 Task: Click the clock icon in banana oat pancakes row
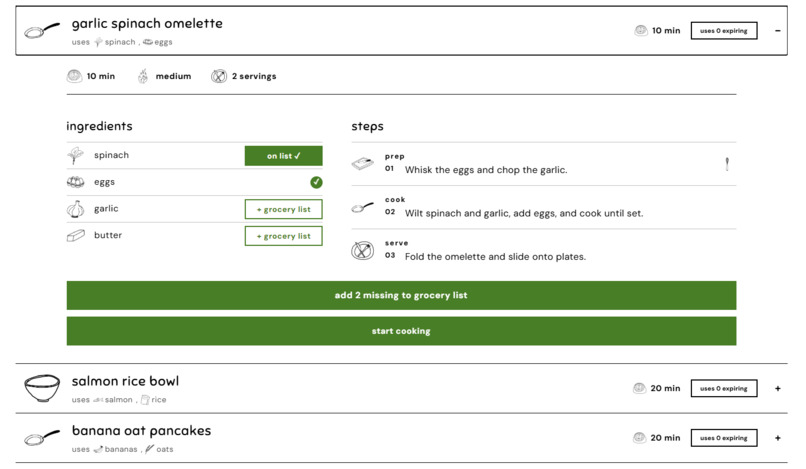coord(639,438)
